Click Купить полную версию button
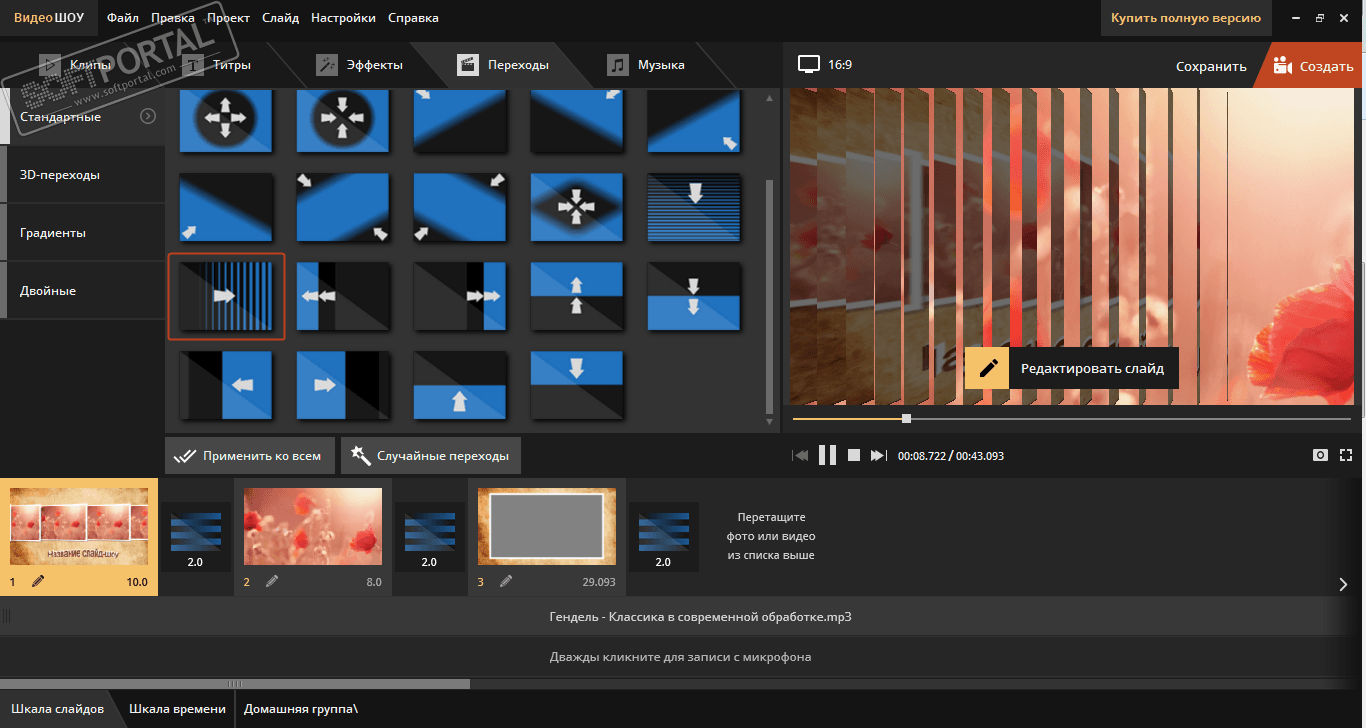 (1186, 18)
